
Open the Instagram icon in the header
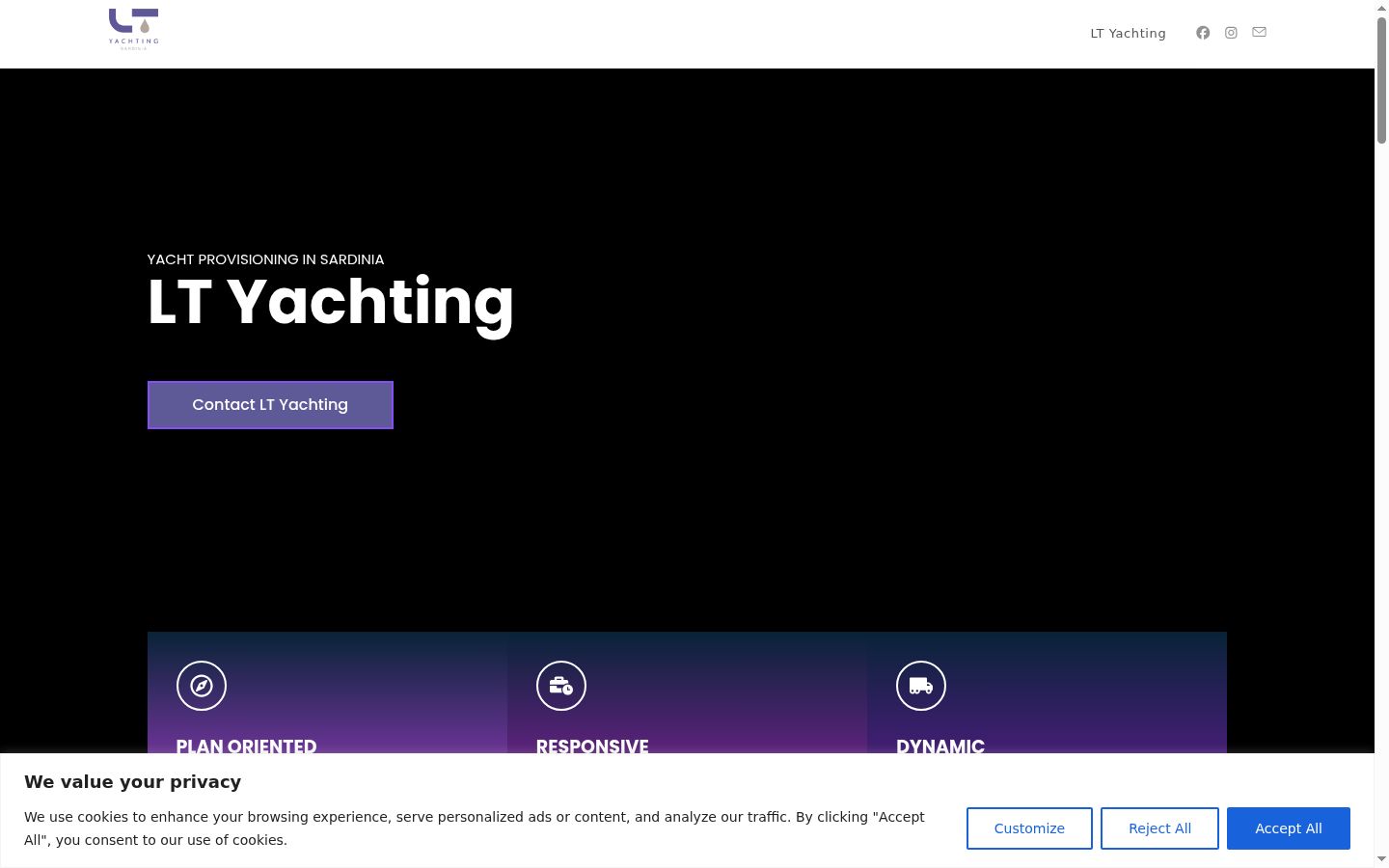click(1231, 33)
